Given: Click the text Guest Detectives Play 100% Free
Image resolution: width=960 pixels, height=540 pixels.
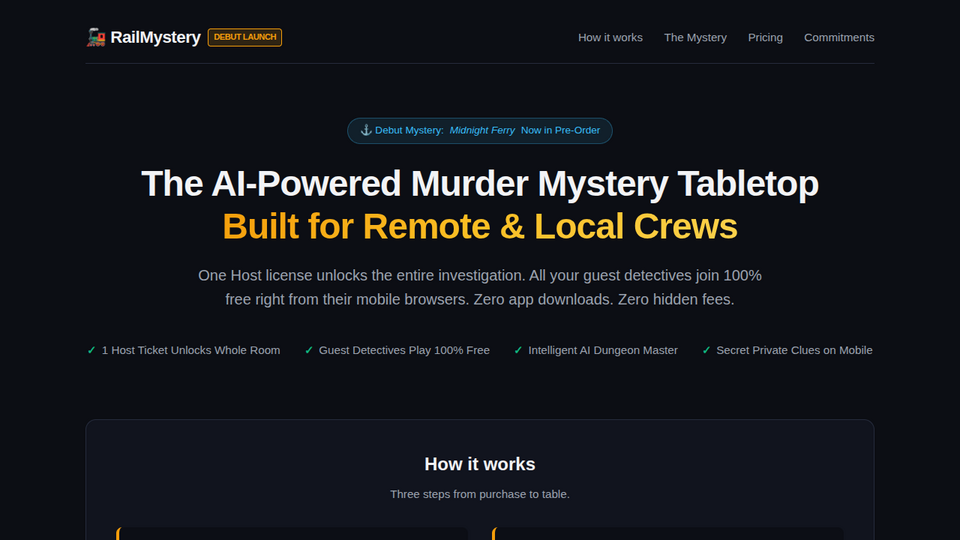Looking at the screenshot, I should click(404, 350).
